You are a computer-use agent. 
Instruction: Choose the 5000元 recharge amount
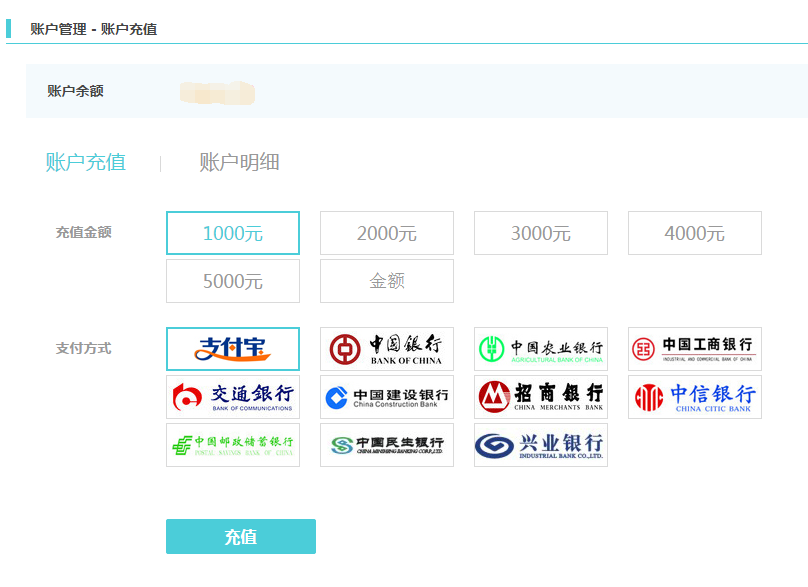coord(233,281)
